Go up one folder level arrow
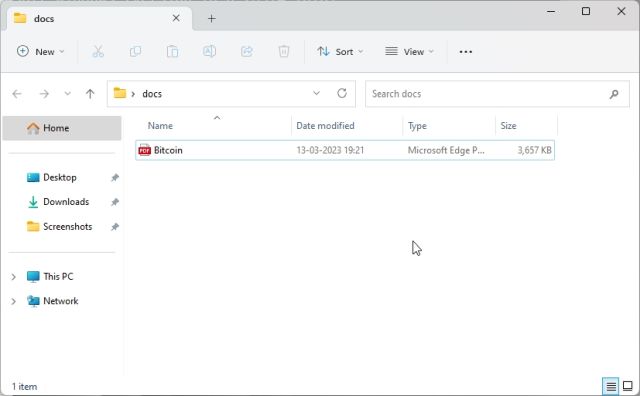 (x=90, y=94)
